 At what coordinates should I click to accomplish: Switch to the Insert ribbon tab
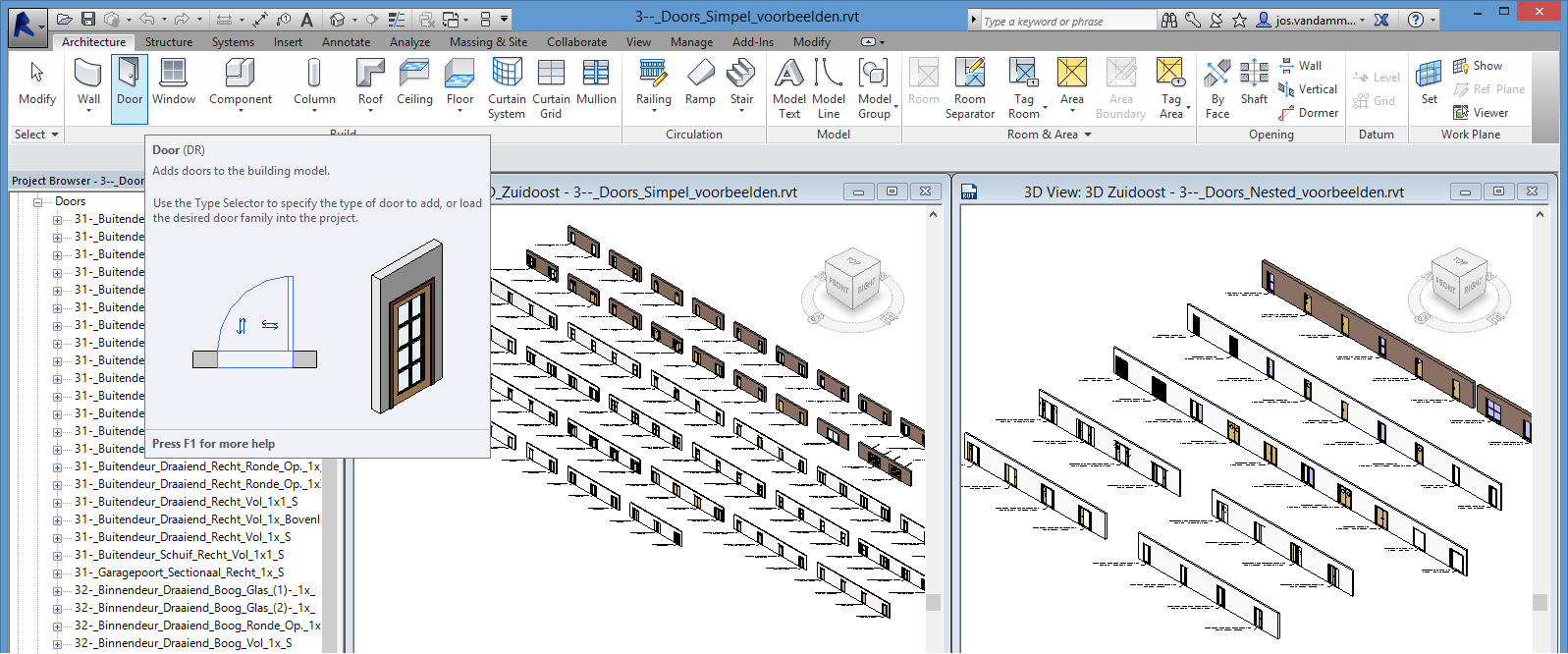coord(288,42)
